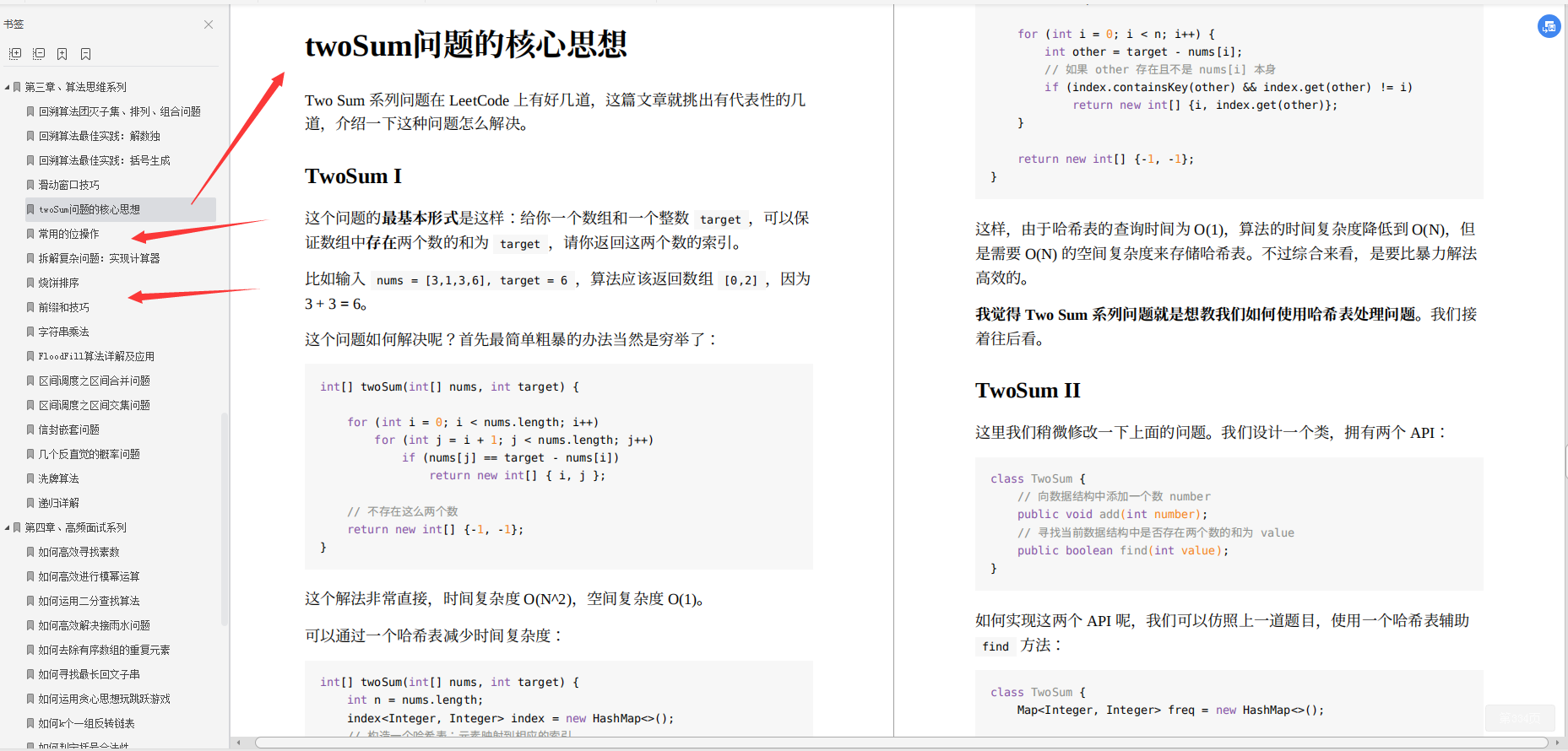Click the TwoSum II section heading
The width and height of the screenshot is (1568, 751).
(x=1028, y=391)
